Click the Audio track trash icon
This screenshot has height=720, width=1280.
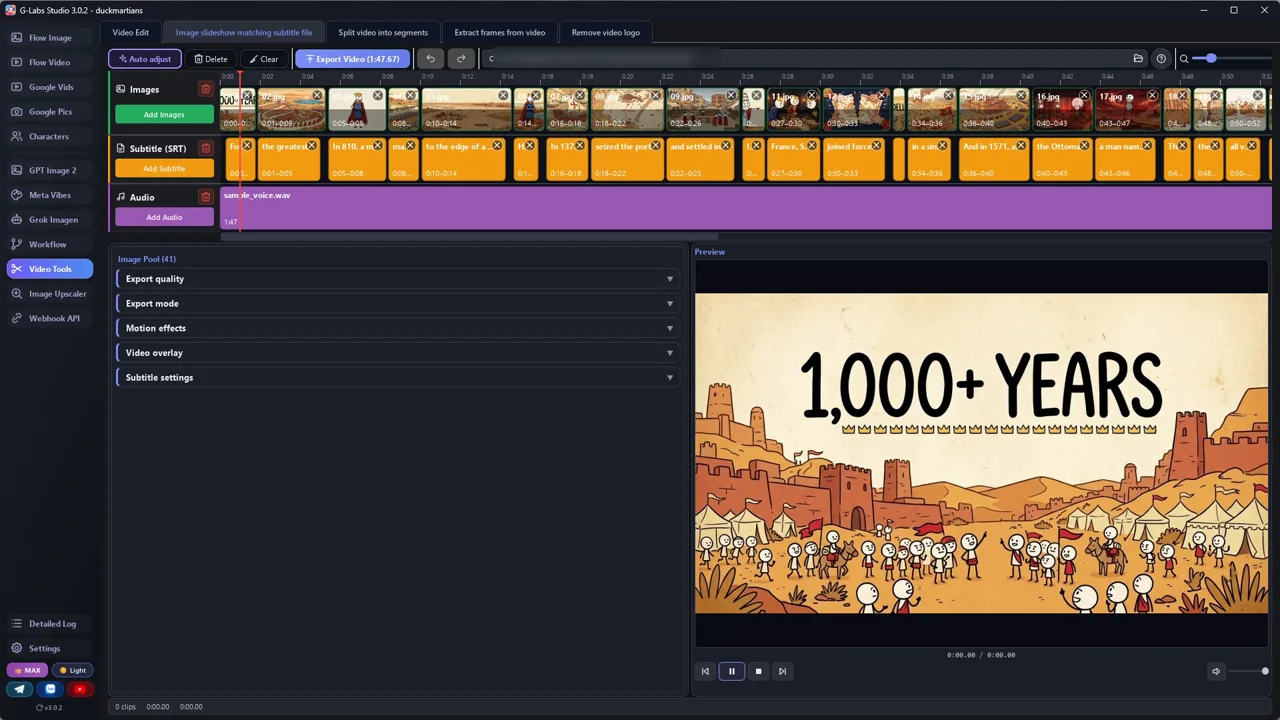[206, 197]
